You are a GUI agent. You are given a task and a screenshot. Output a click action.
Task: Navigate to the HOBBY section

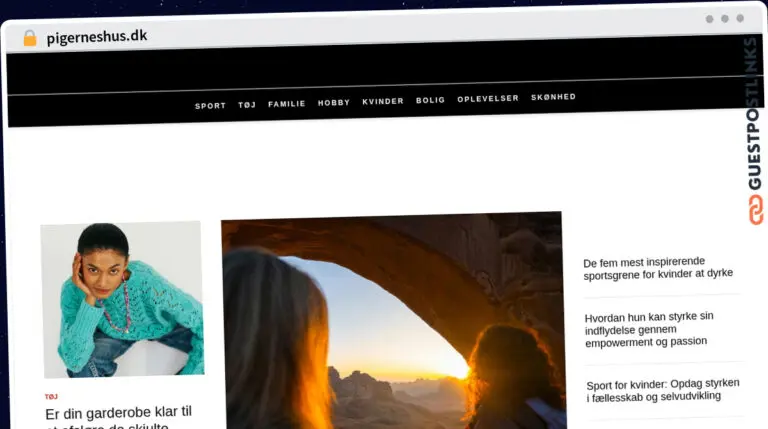pos(334,102)
